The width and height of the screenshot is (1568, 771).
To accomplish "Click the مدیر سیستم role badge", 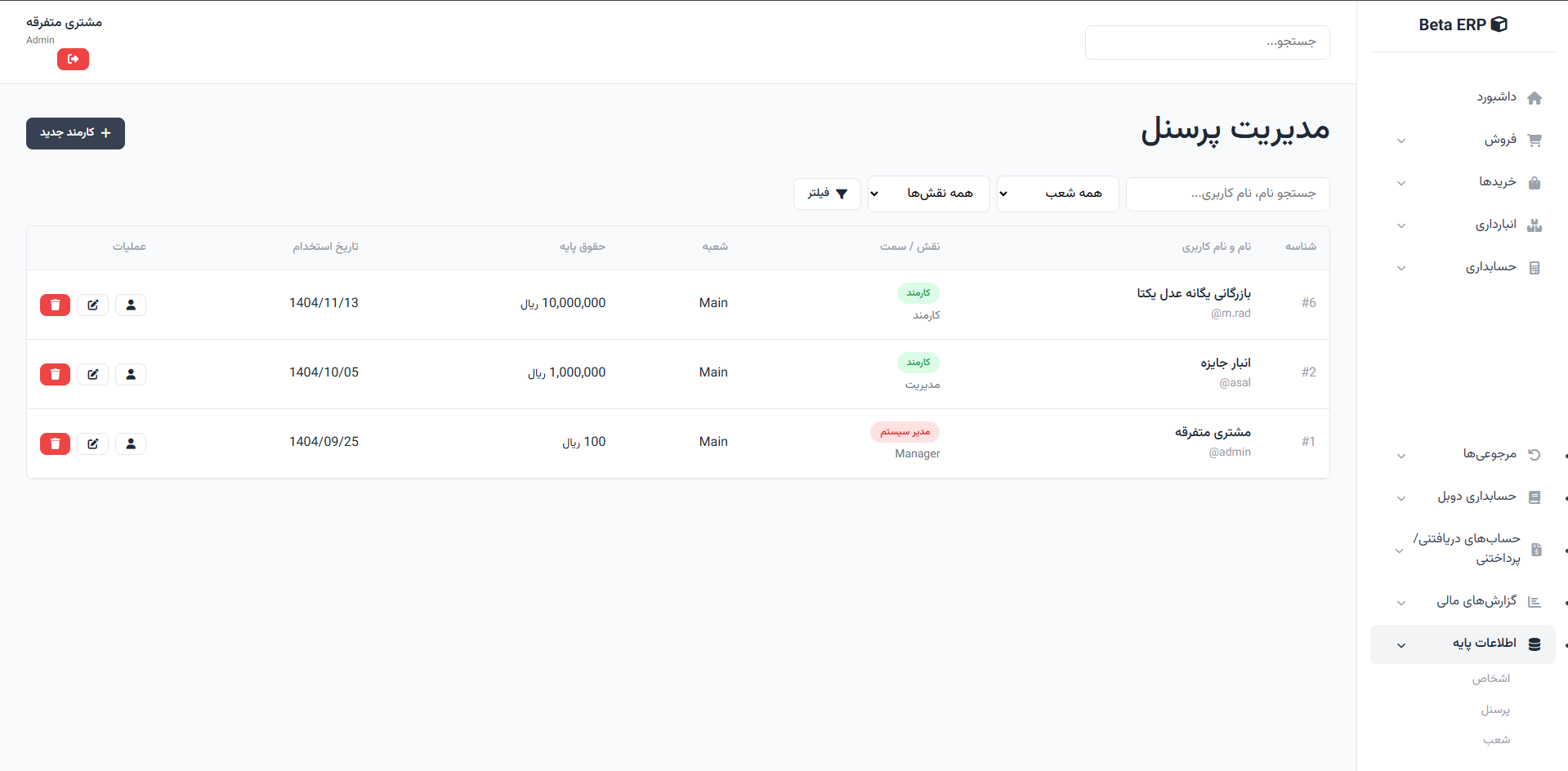I will click(905, 432).
